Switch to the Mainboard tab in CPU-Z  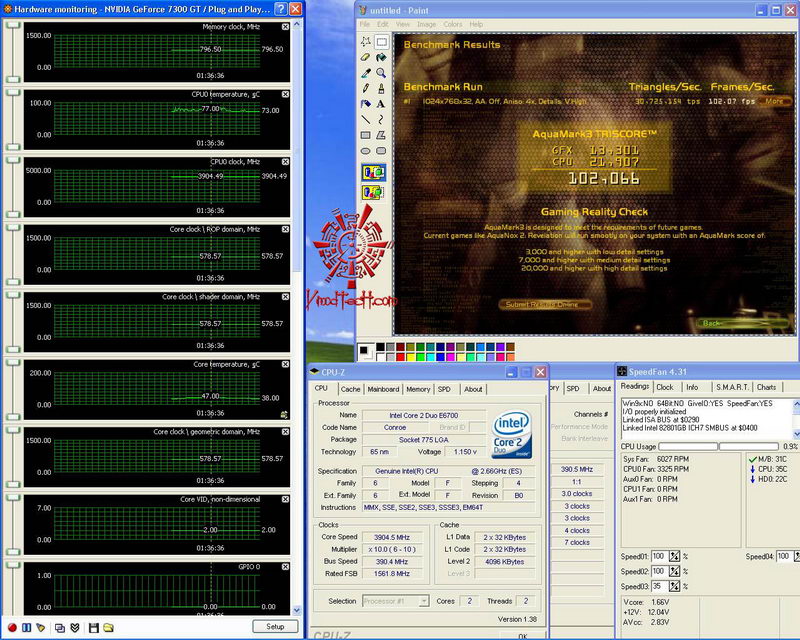click(x=383, y=389)
